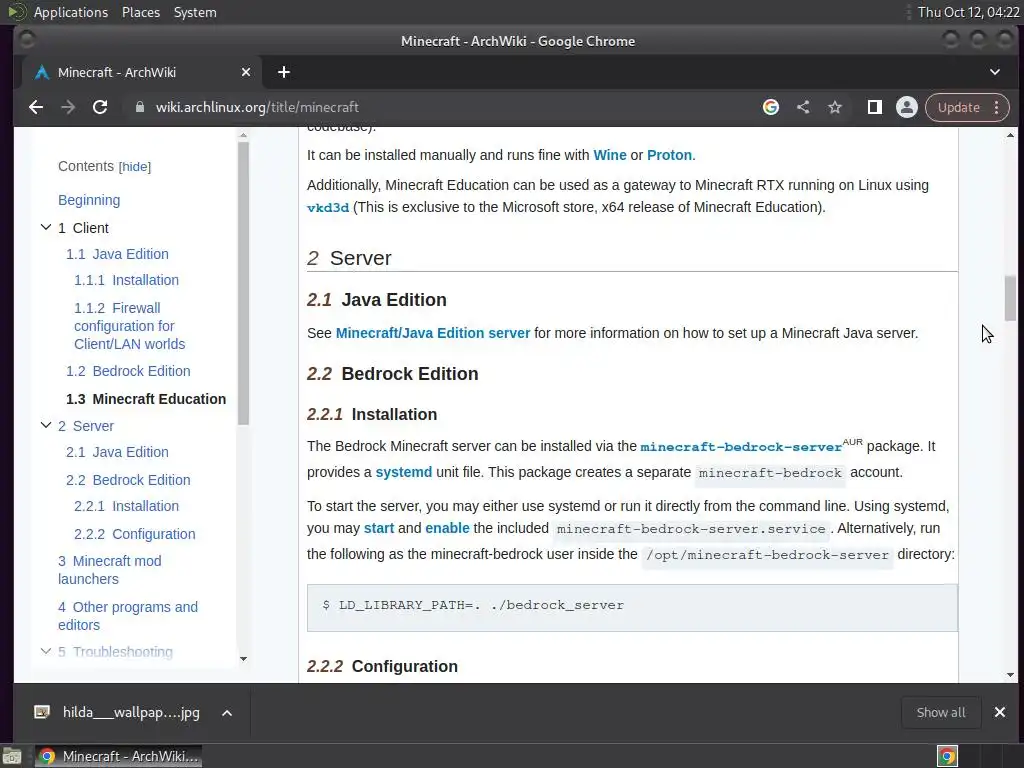The image size is (1024, 768).
Task: Open the Applications menu
Action: coord(71,12)
